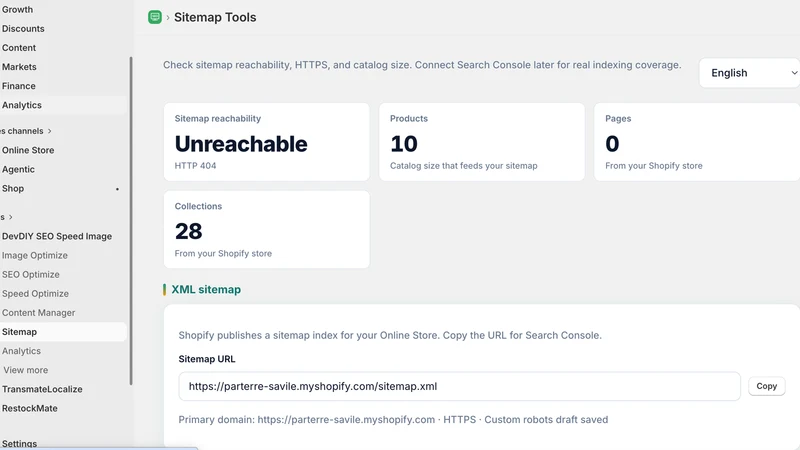Go to Speed Optimize page

(35, 293)
